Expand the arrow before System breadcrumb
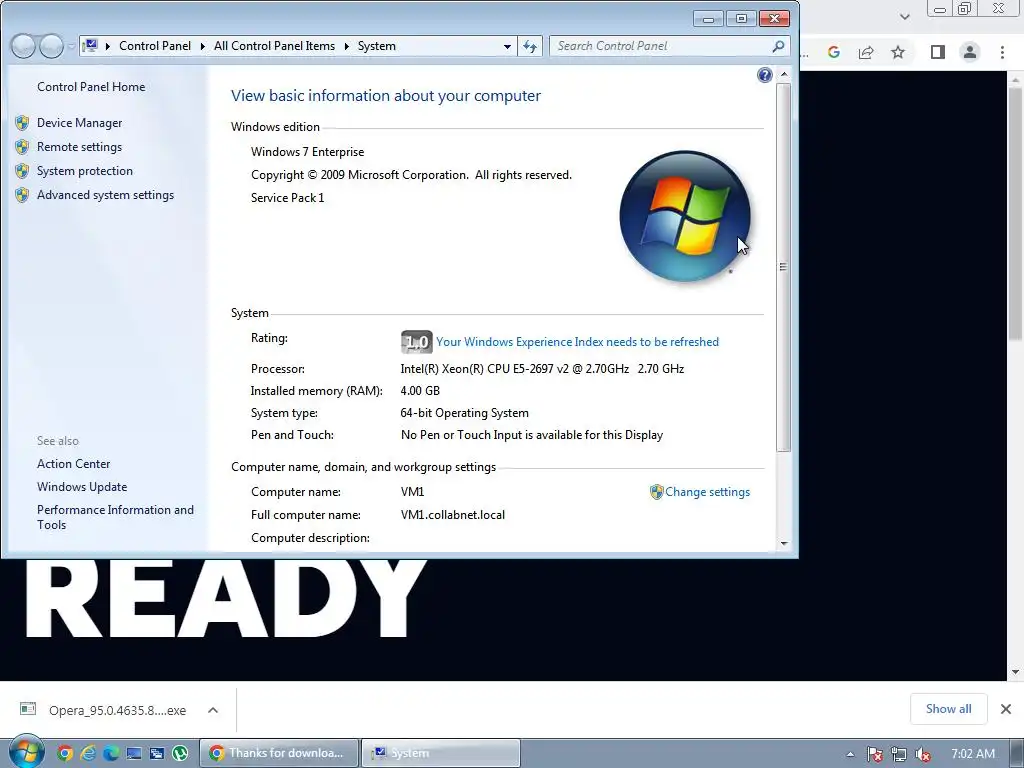The width and height of the screenshot is (1024, 768). 347,46
